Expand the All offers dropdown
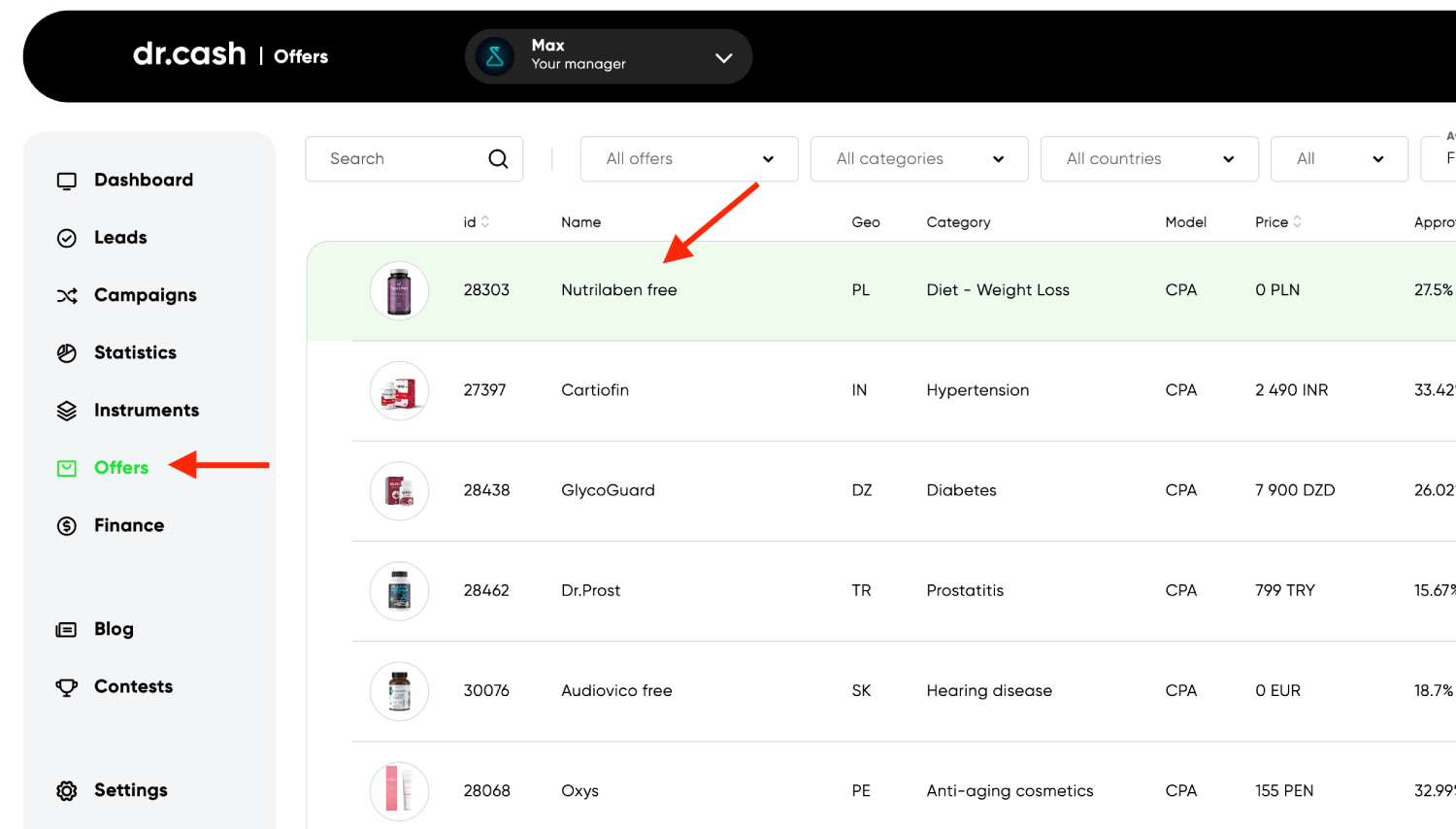The width and height of the screenshot is (1456, 829). [x=689, y=159]
